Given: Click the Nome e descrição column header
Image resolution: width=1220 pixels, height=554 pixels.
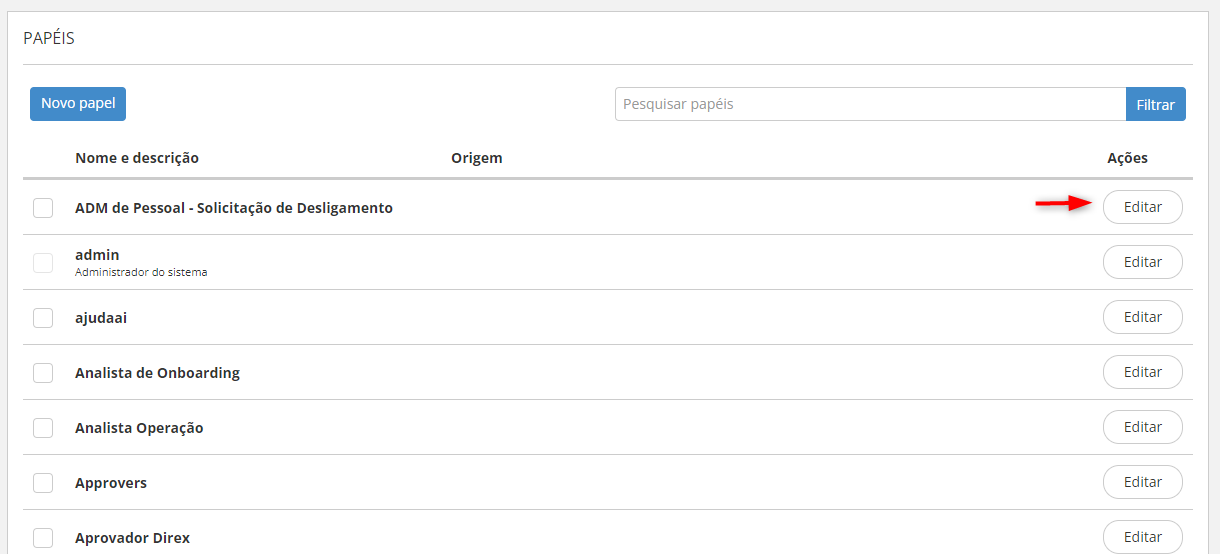Looking at the screenshot, I should (137, 158).
